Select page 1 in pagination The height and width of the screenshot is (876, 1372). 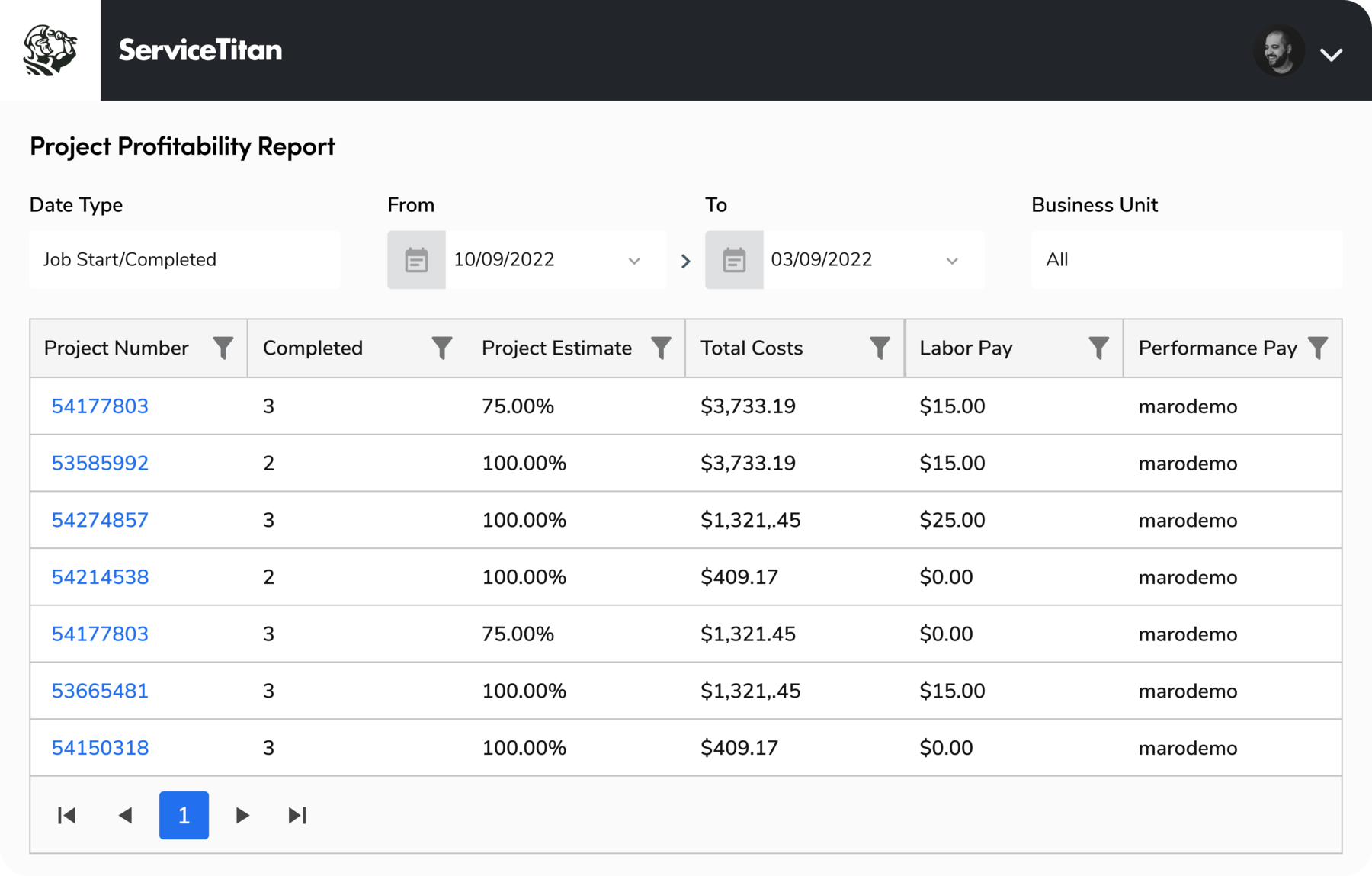[184, 815]
